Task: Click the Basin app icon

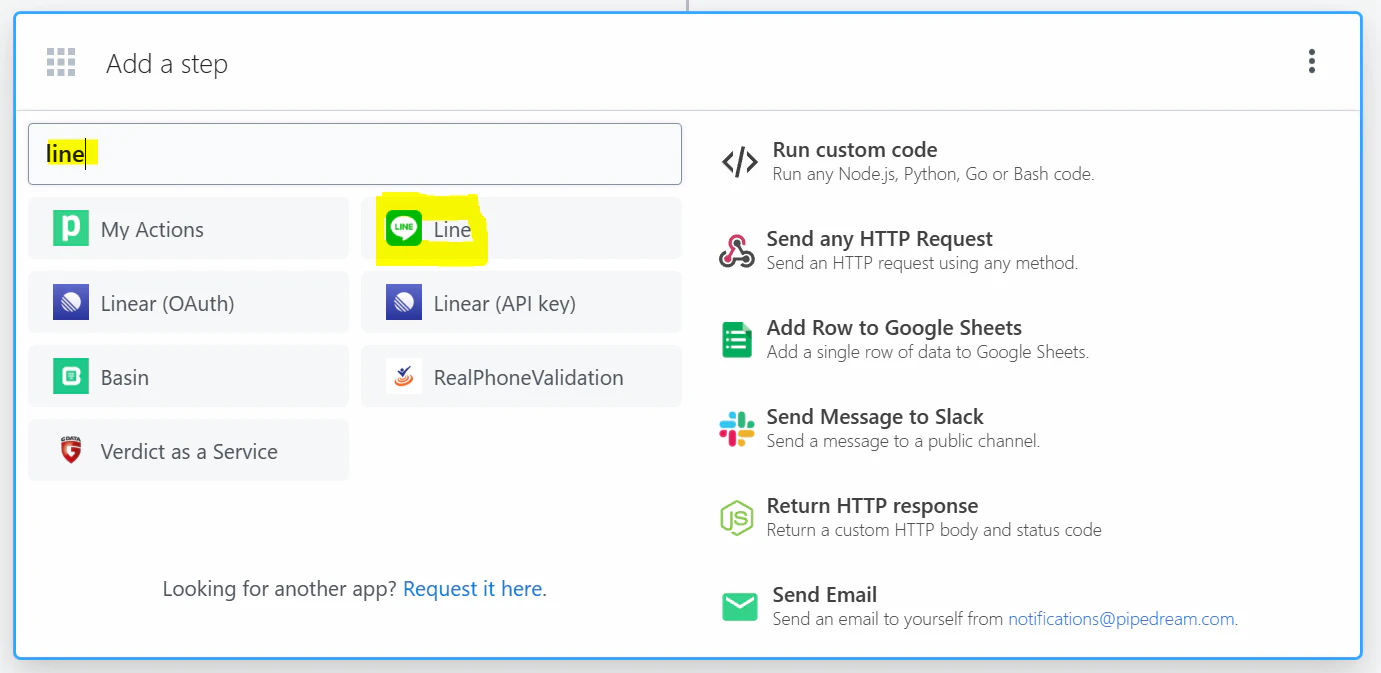Action: point(71,377)
